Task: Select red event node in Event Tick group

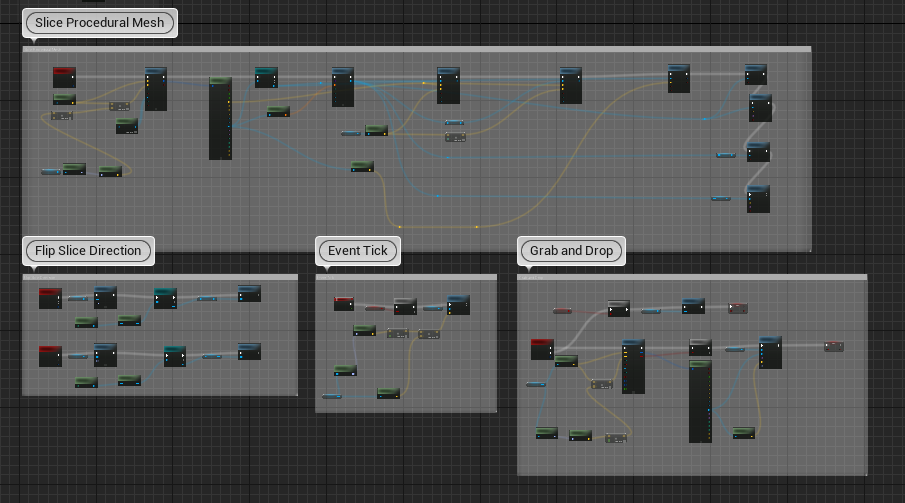Action: 344,304
